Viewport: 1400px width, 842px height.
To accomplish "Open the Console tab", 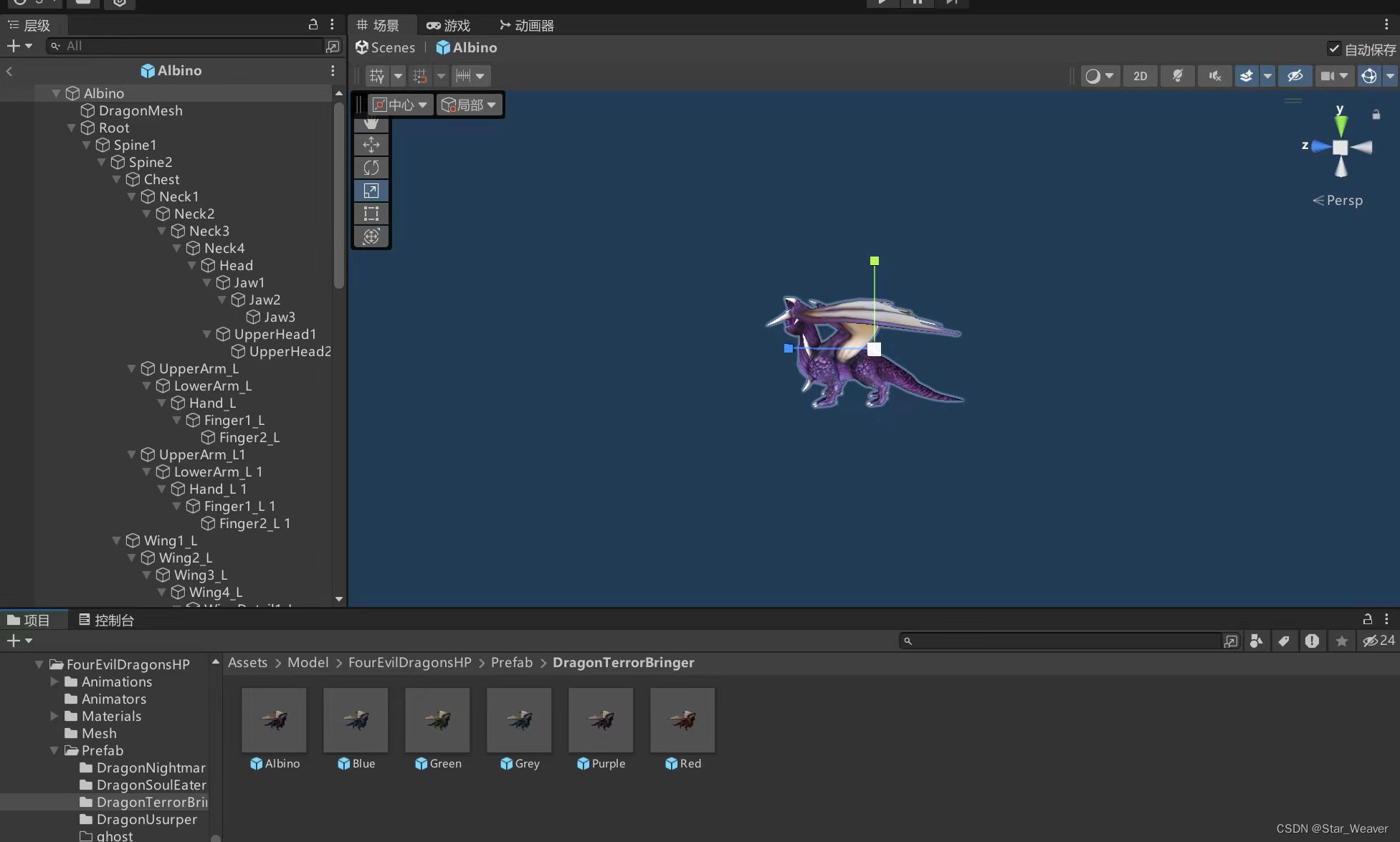I will pyautogui.click(x=106, y=620).
